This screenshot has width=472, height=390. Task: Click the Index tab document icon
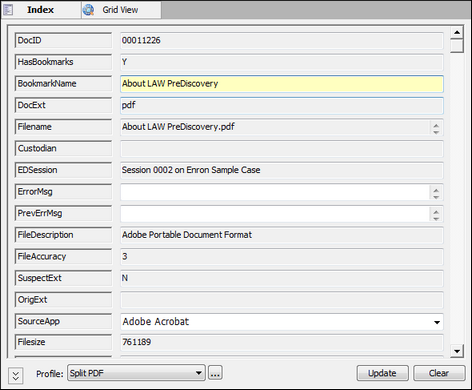pos(8,10)
